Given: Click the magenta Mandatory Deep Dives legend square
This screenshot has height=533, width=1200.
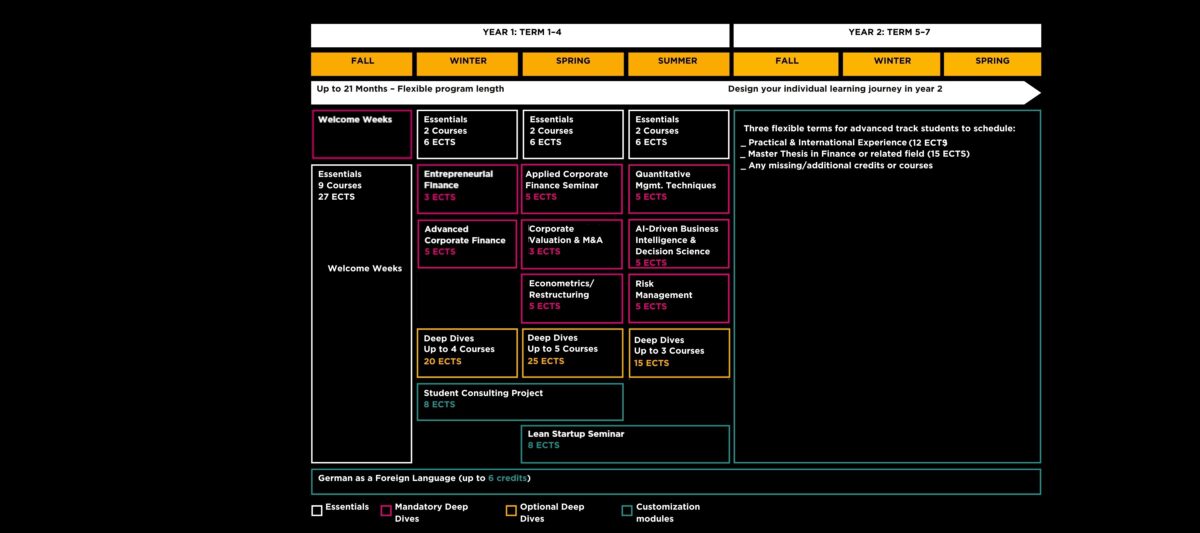Looking at the screenshot, I should tap(386, 510).
